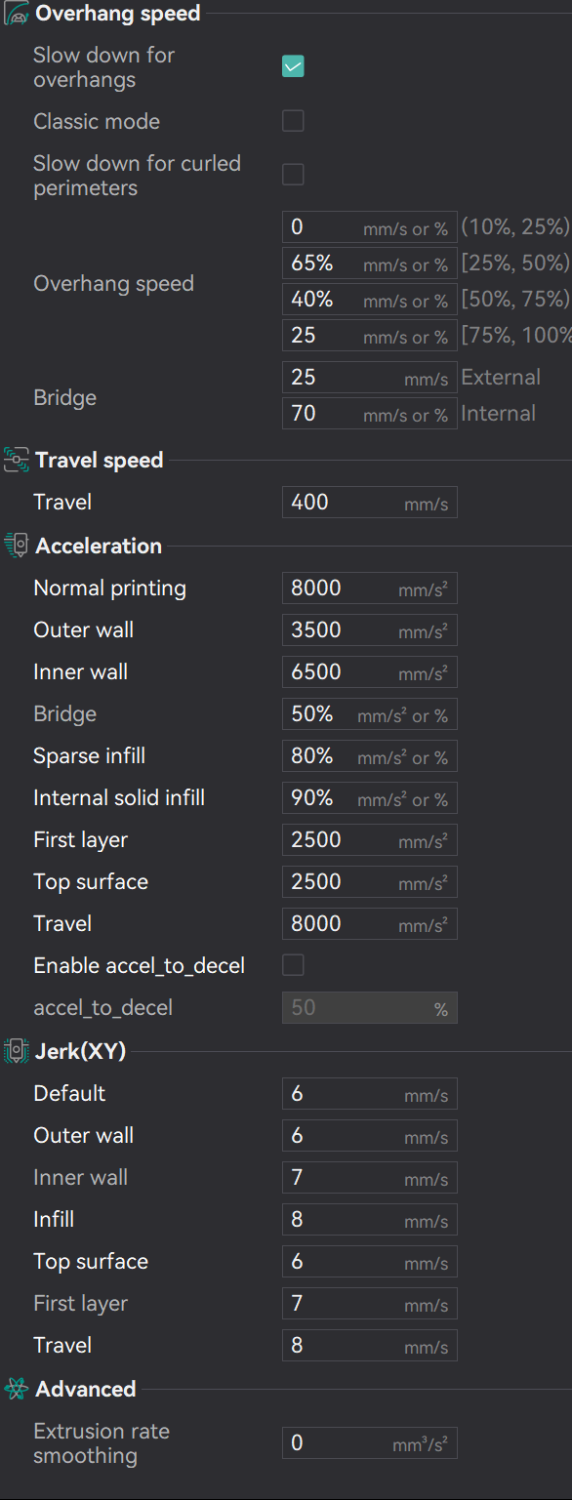Screen dimensions: 572x1500
Task: Click the External bridge speed field
Action: (370, 377)
